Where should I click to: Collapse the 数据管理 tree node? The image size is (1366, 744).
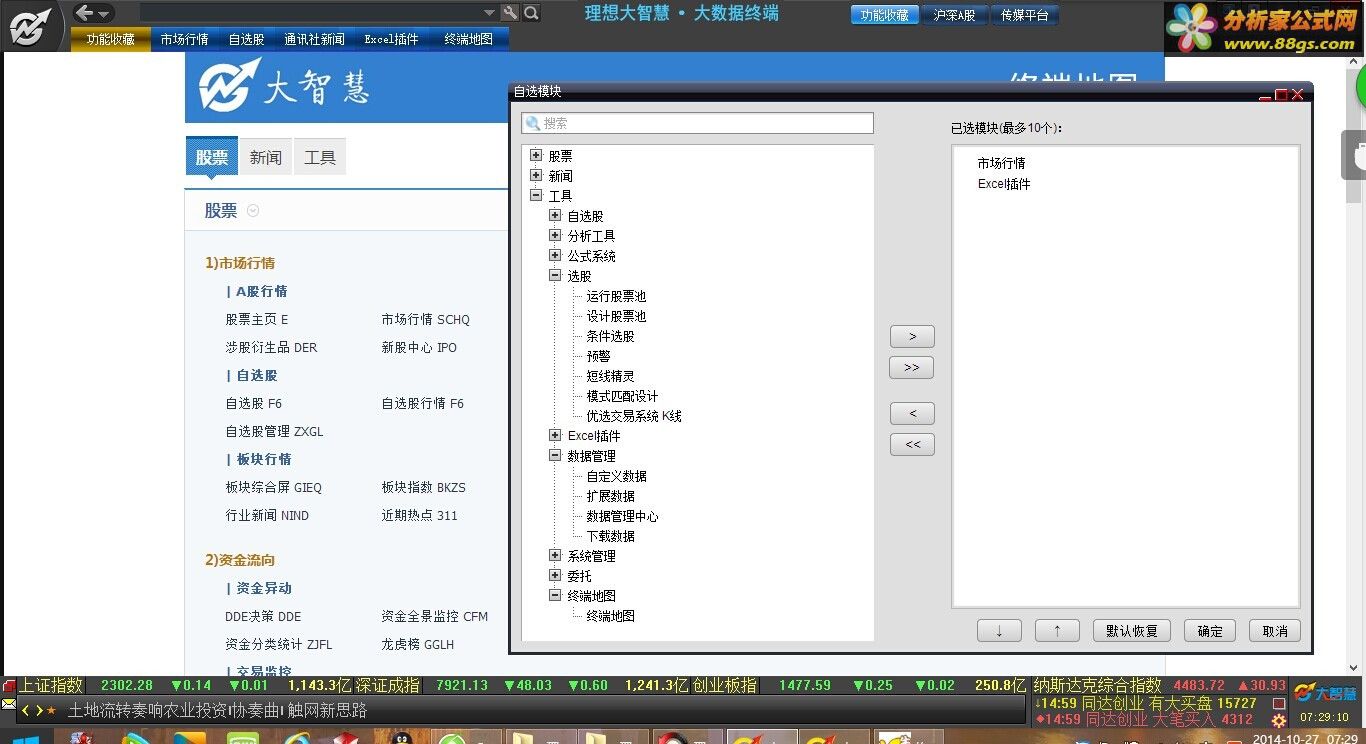pos(555,456)
